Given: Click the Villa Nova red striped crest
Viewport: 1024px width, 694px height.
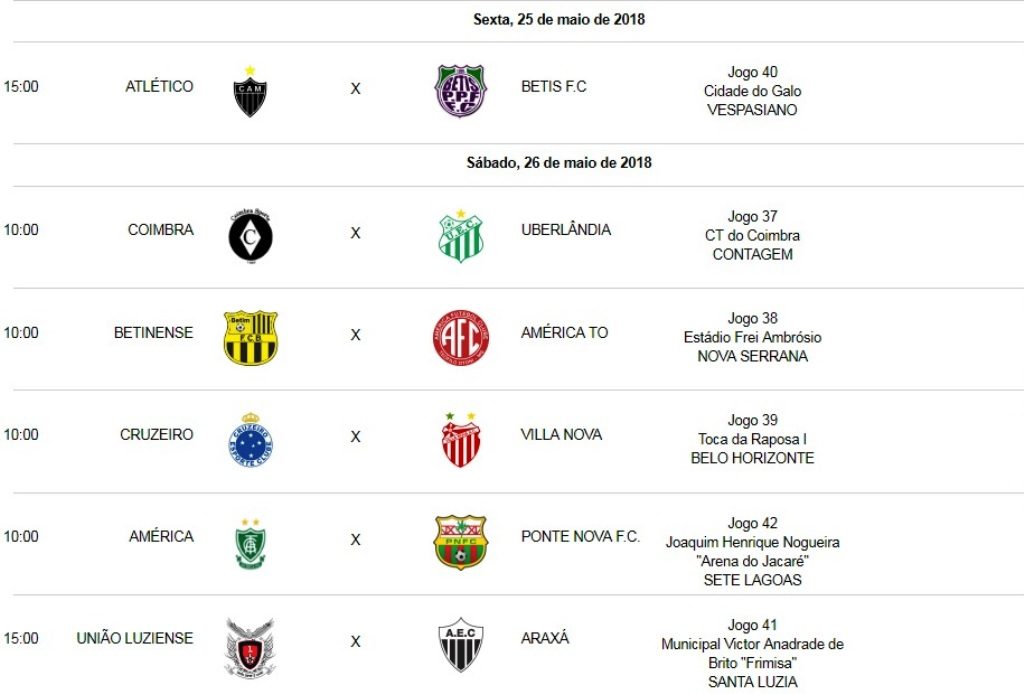Looking at the screenshot, I should coord(460,440).
